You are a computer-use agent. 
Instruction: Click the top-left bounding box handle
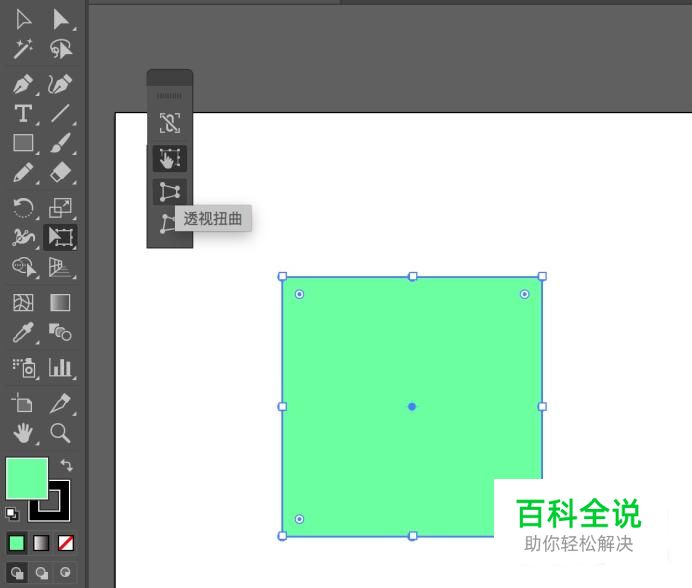coord(282,276)
